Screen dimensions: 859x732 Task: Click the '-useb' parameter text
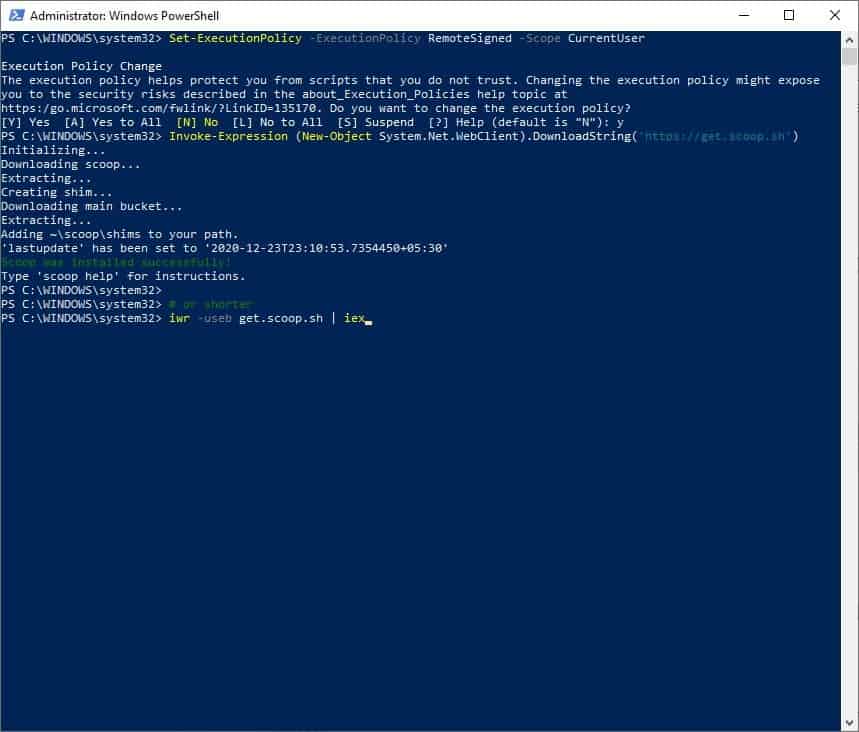point(215,318)
